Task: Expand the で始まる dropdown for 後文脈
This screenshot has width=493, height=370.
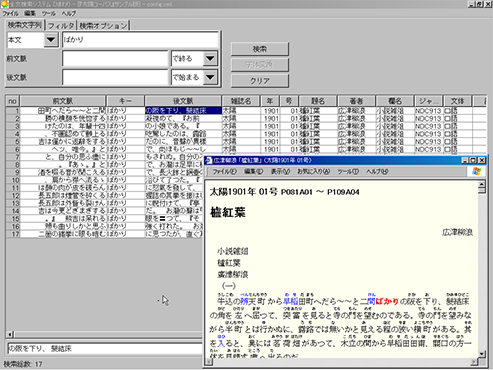Action: click(210, 77)
